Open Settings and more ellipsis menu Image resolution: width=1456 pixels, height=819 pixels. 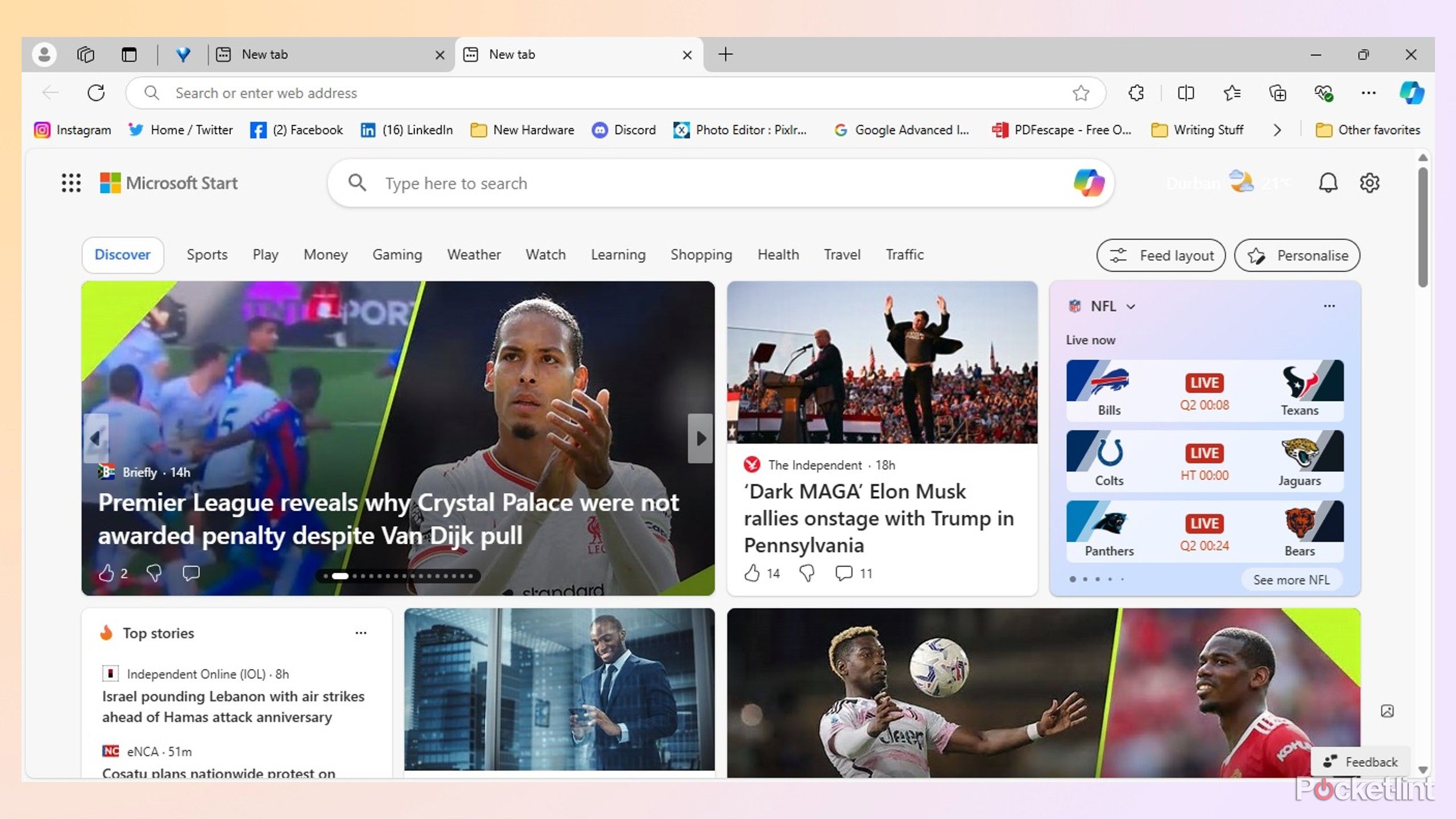1368,93
